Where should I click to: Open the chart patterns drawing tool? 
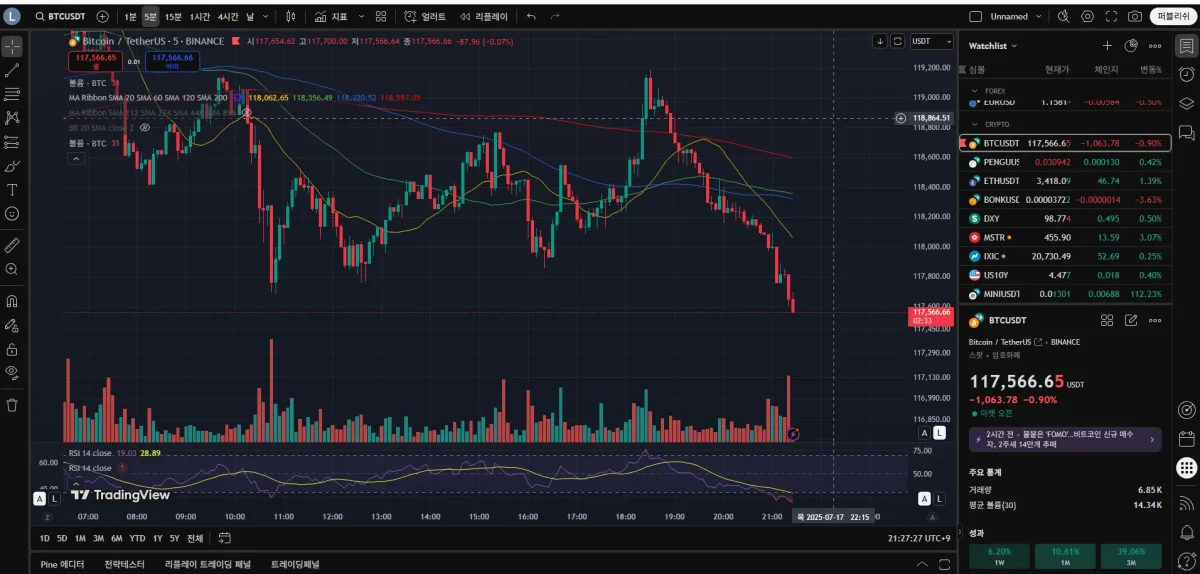pos(12,117)
